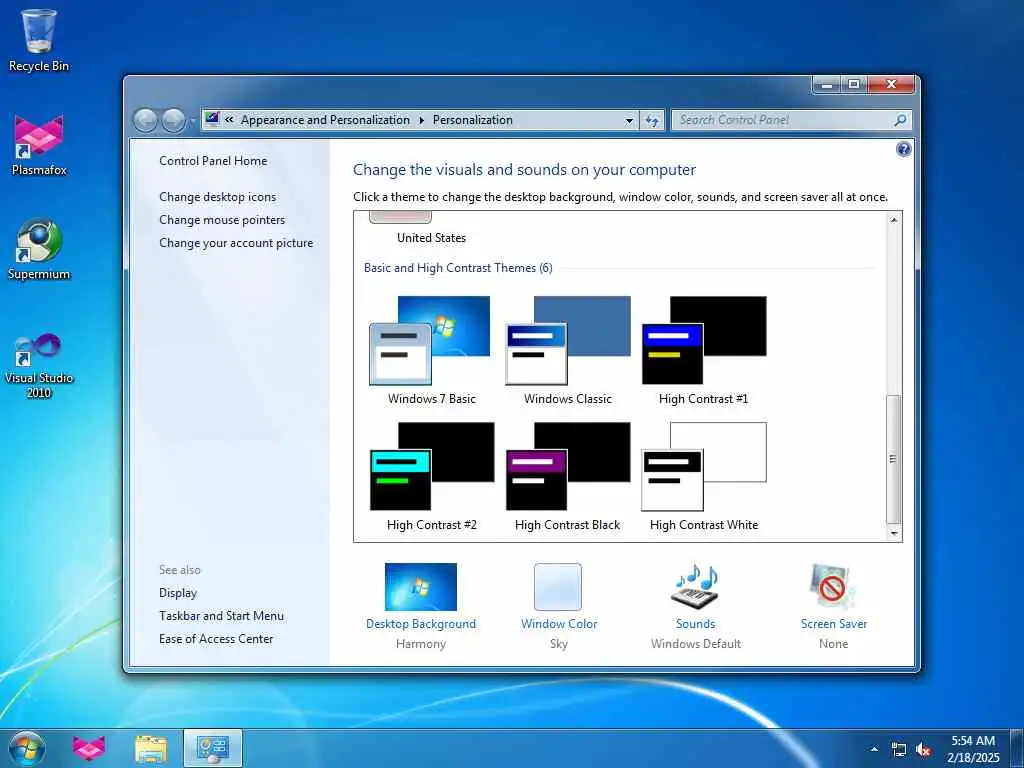This screenshot has height=768, width=1024.
Task: Open Change mouse pointers link
Action: 222,219
